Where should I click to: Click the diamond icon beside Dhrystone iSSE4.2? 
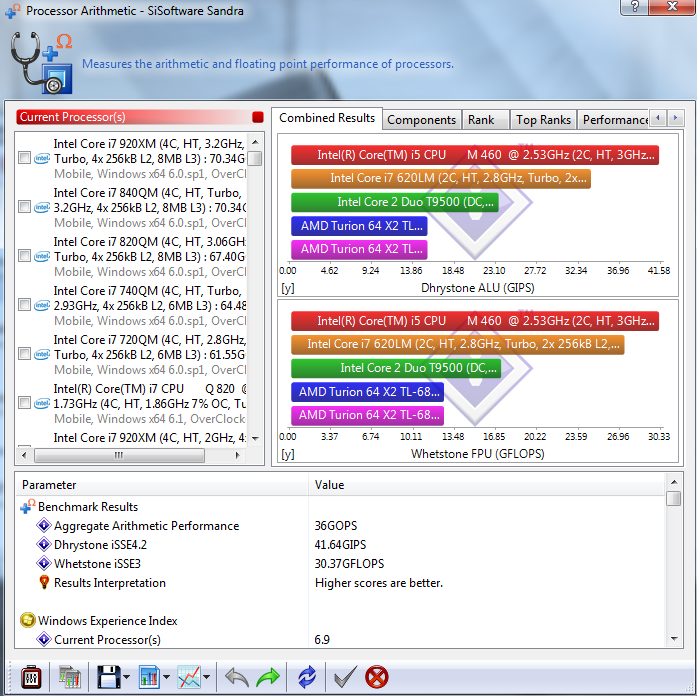pos(44,544)
